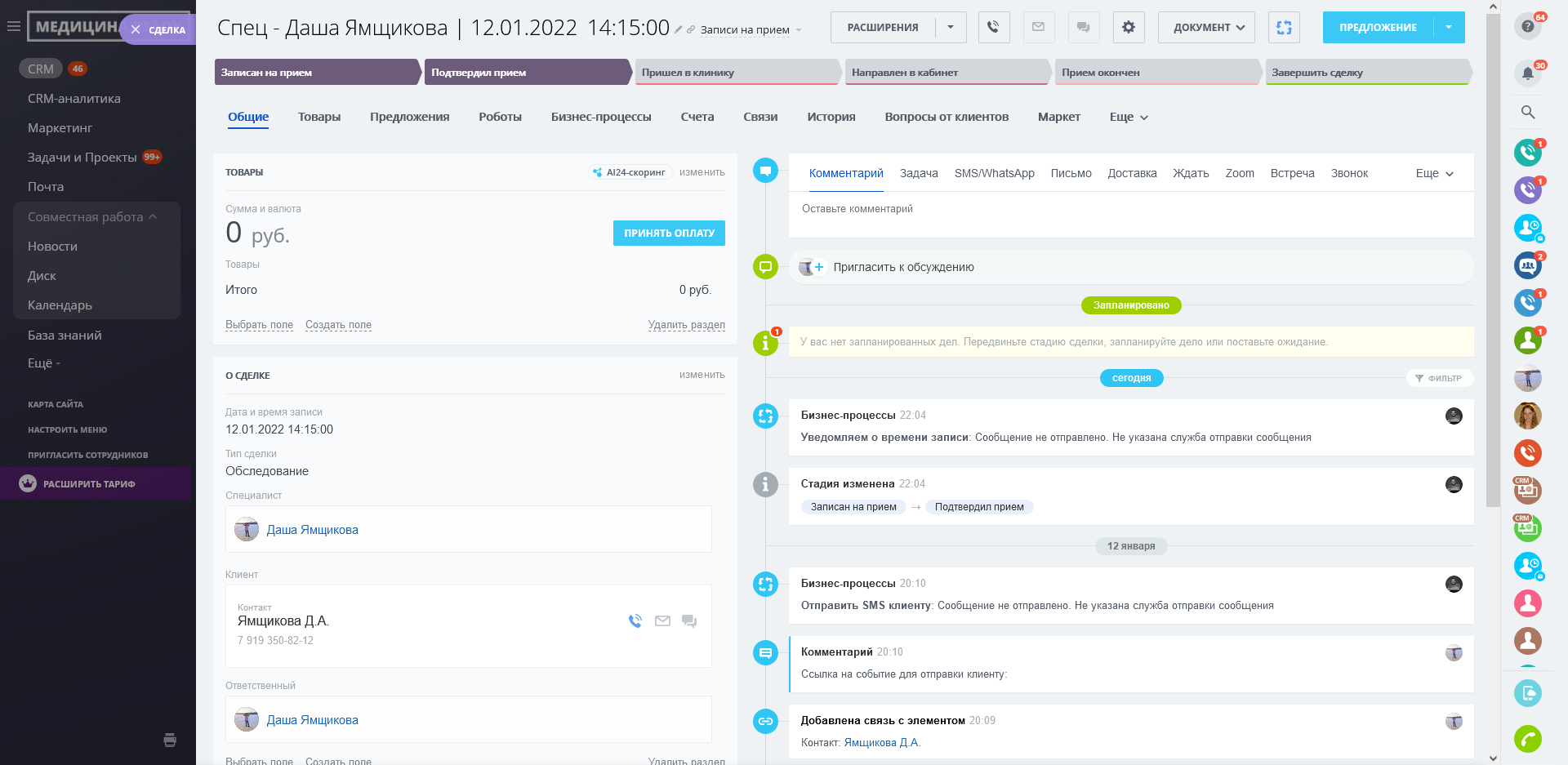This screenshot has height=765, width=1568.
Task: Click the 'Принять оплату' button
Action: tap(669, 234)
